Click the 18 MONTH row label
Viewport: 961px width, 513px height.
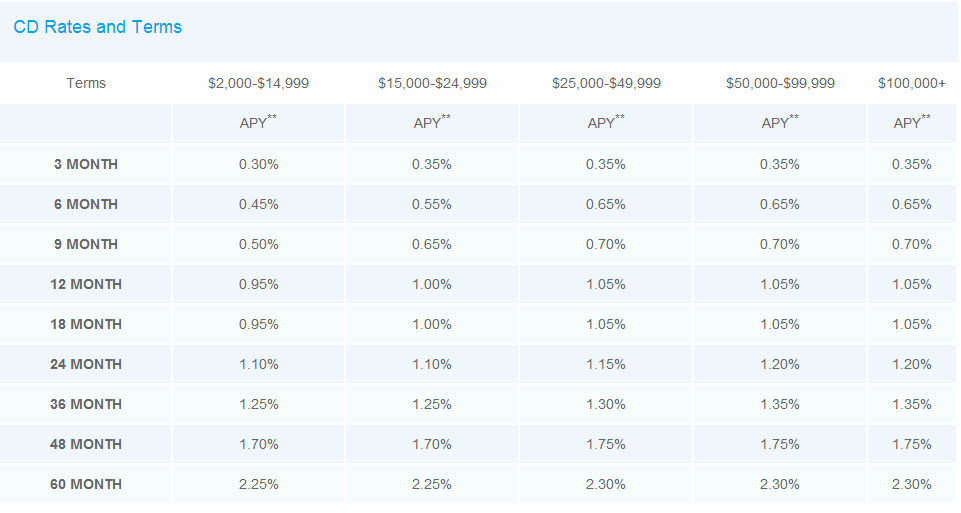[86, 324]
